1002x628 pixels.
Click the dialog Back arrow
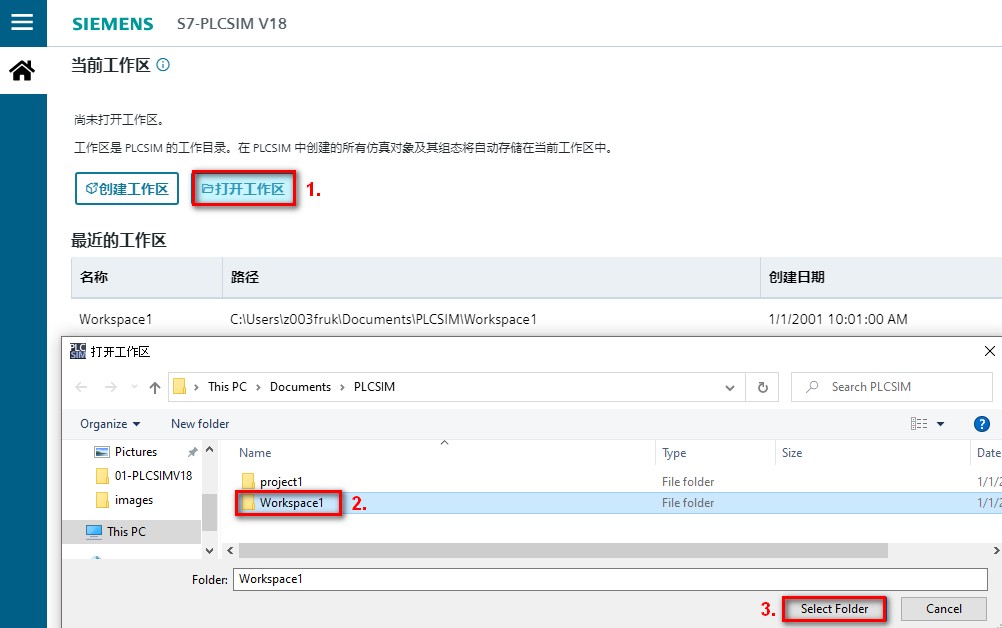[x=81, y=387]
